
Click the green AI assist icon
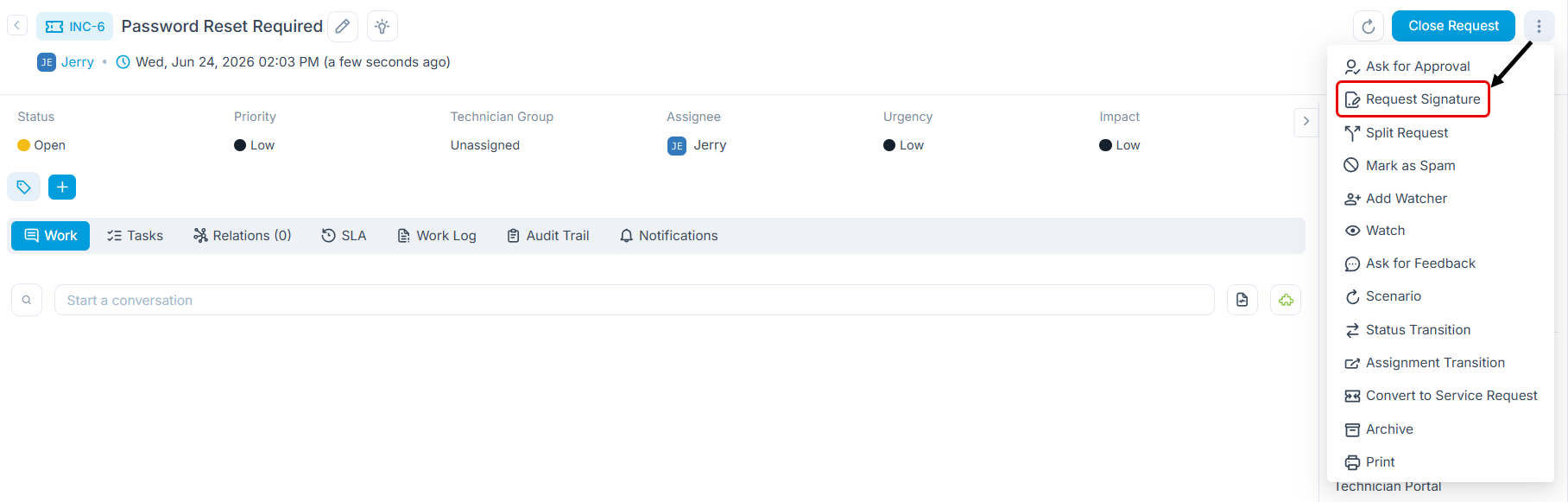pyautogui.click(x=1286, y=300)
